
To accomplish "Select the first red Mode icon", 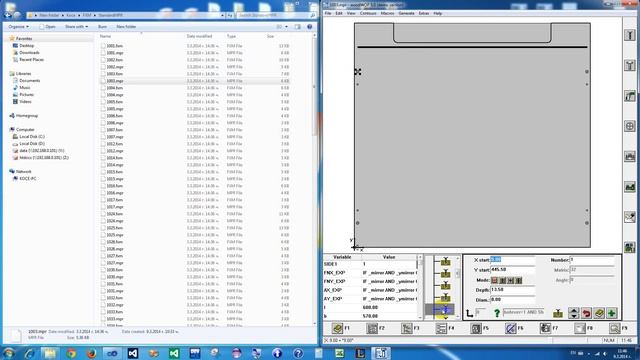I will click(x=494, y=280).
